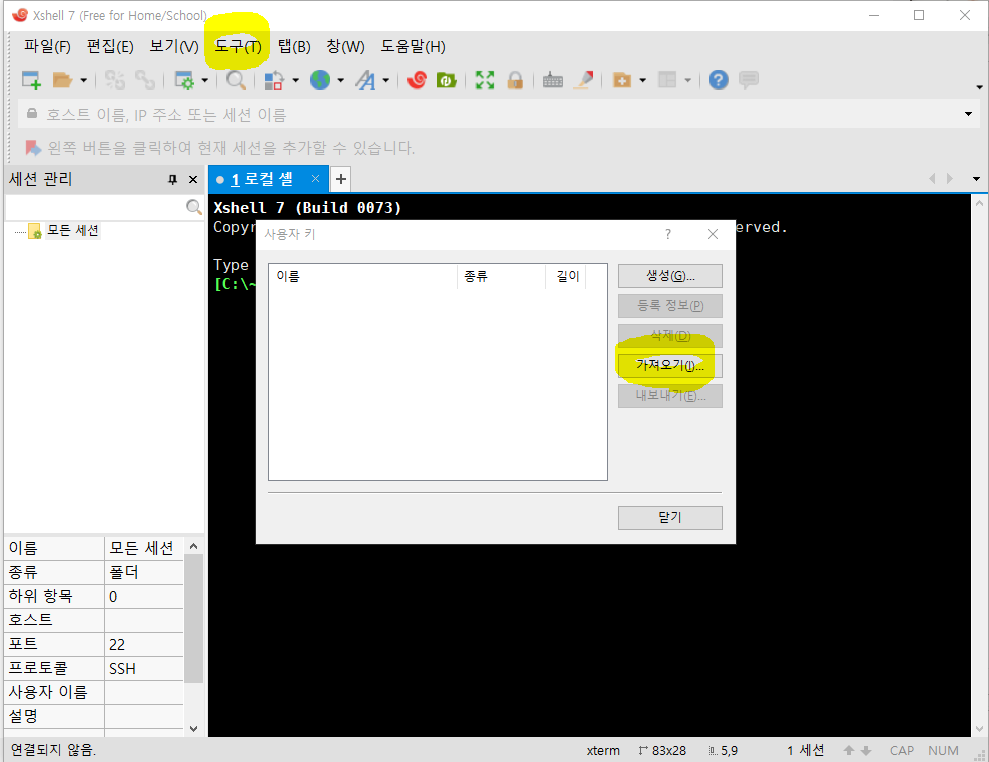
Task: Click the properties panel scrollbar up arrow
Action: 194,546
